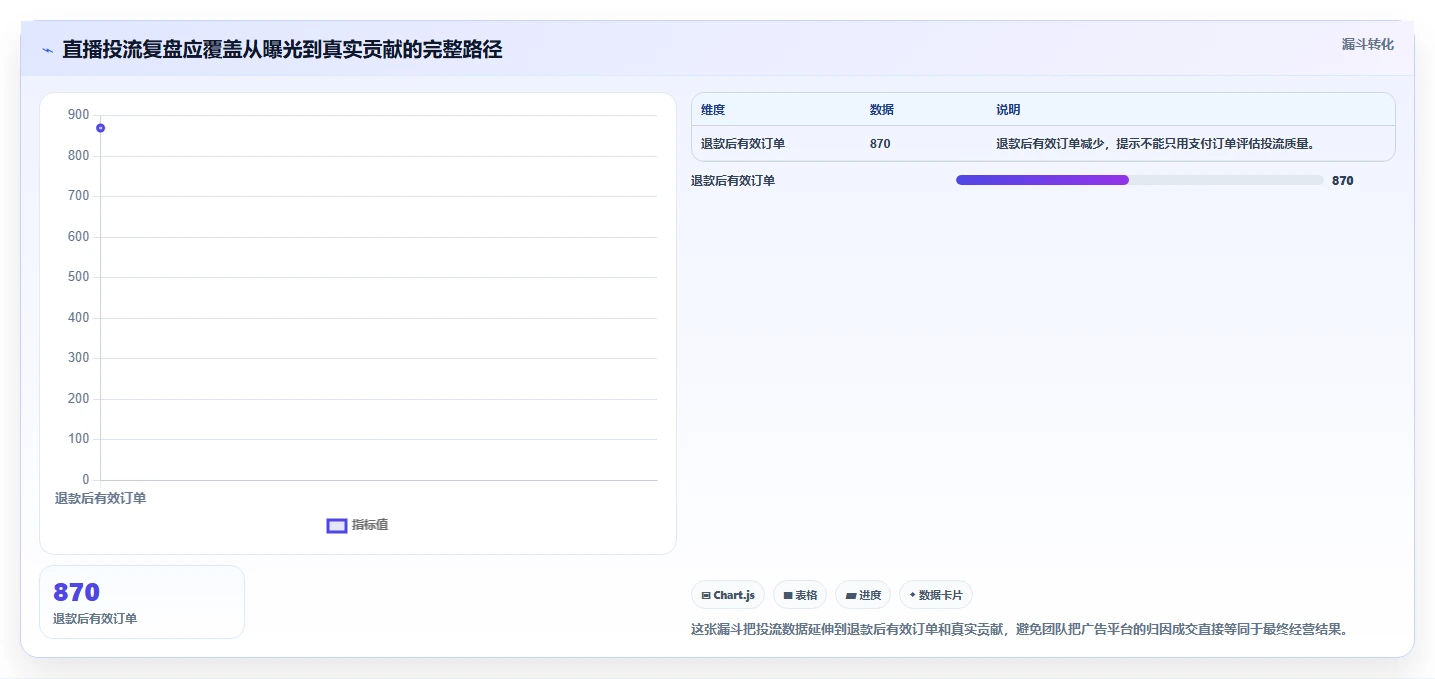Image resolution: width=1435 pixels, height=679 pixels.
Task: Click the footer description starting 这张漏斗
Action: coord(1020,630)
